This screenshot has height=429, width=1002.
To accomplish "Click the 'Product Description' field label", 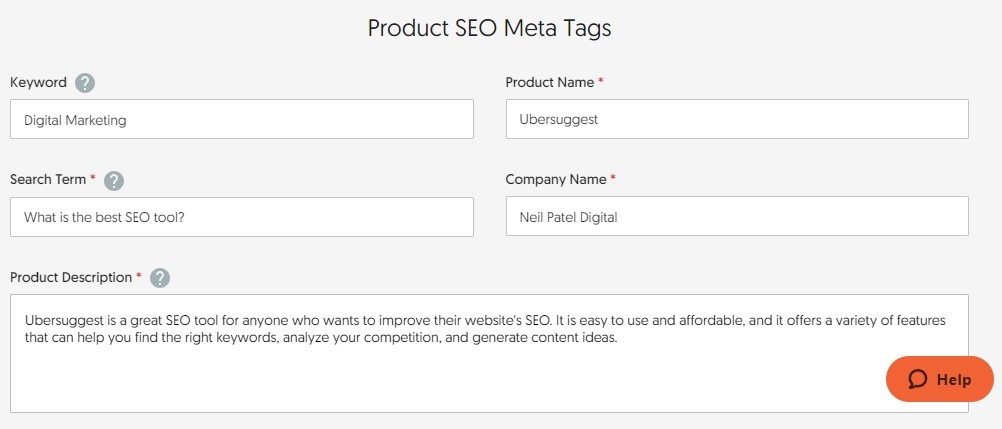I will (71, 277).
